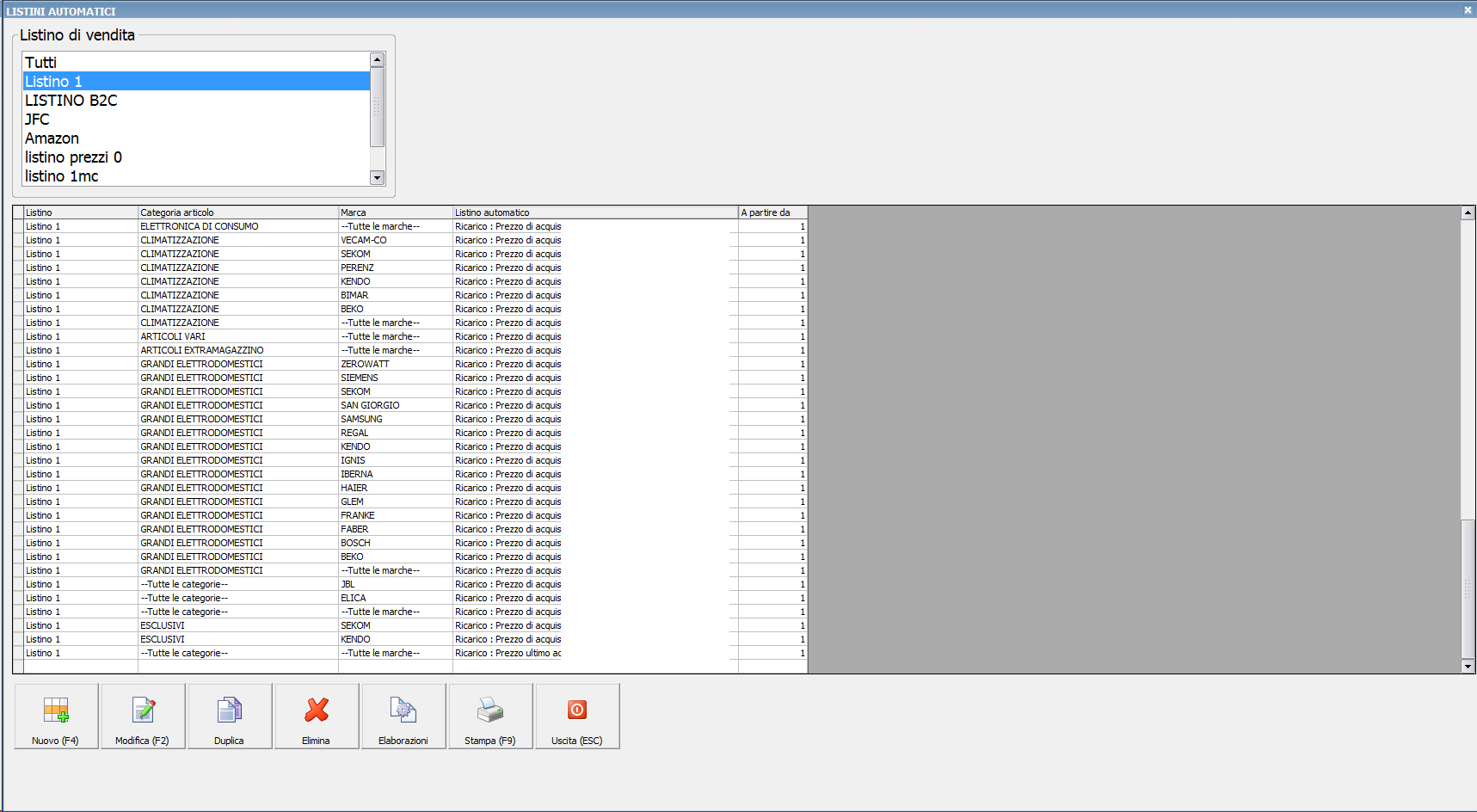Click the ELICA brand cell
Screen dimensions: 1477x812
[x=396, y=598]
